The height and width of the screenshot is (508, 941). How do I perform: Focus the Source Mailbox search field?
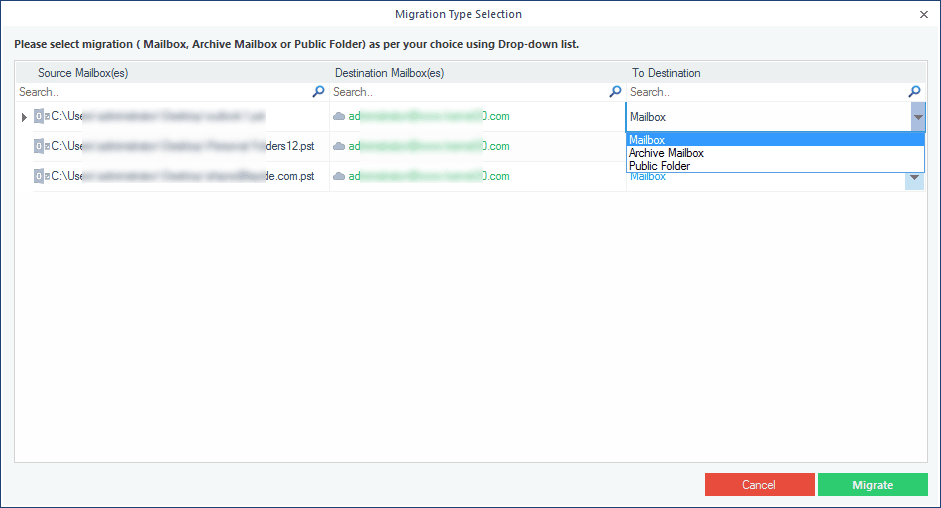pyautogui.click(x=163, y=92)
